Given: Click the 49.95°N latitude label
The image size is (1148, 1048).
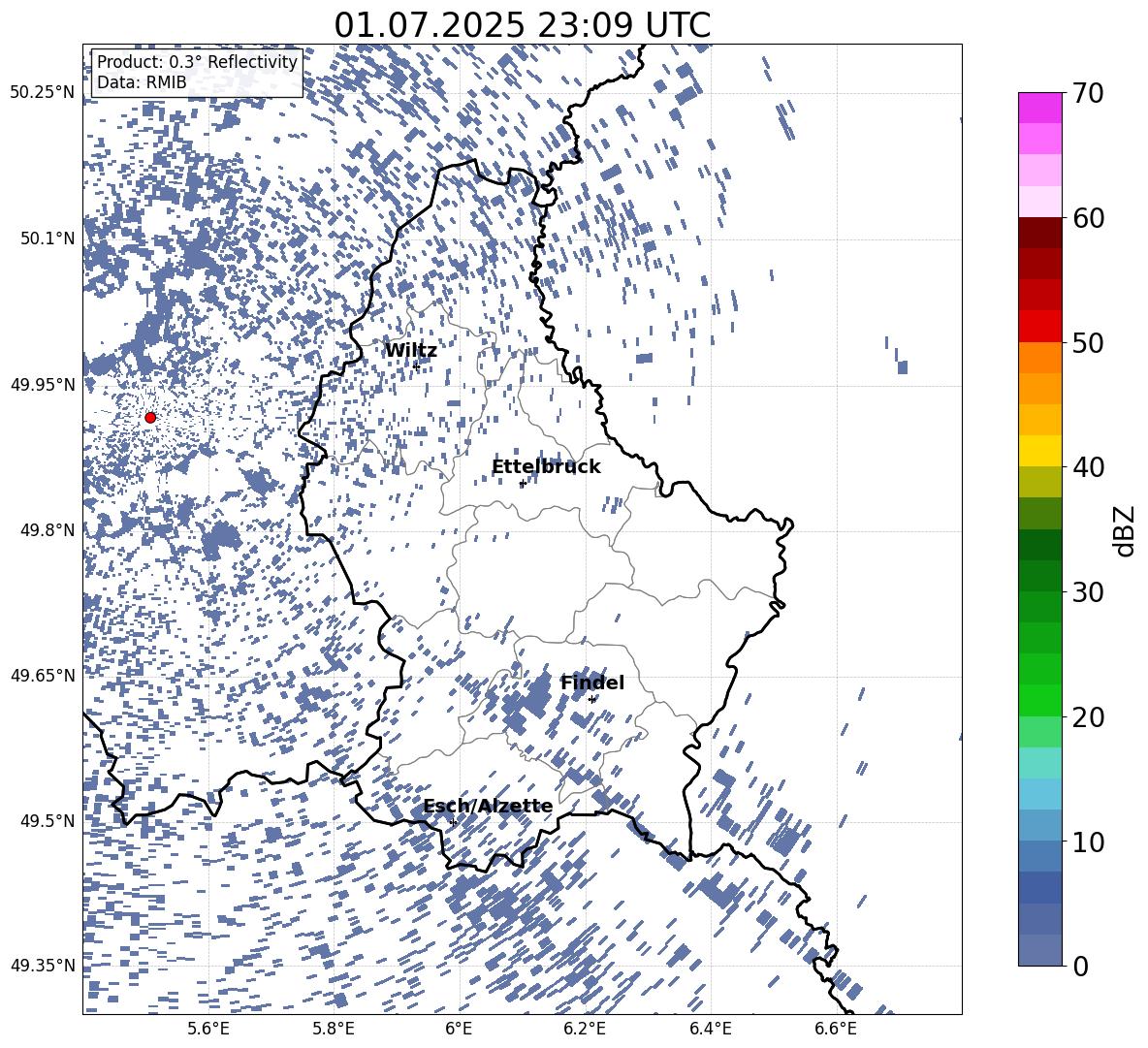Looking at the screenshot, I should [x=43, y=384].
